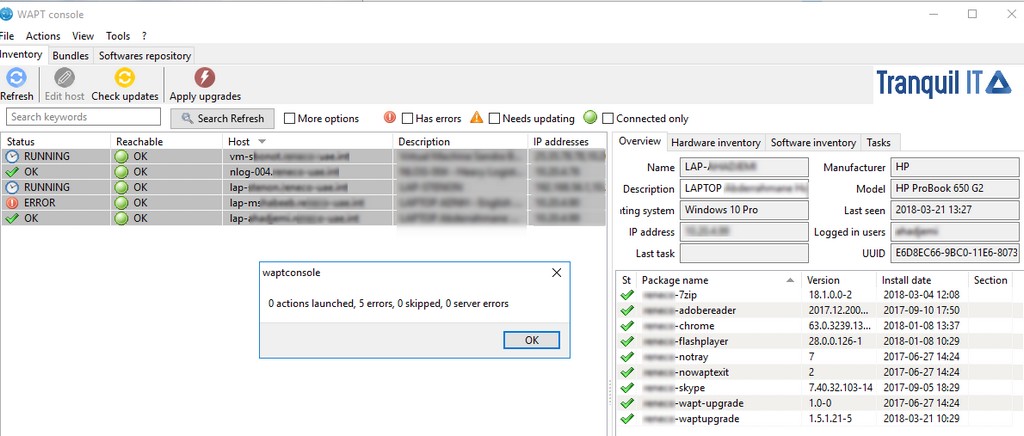This screenshot has height=436, width=1024.
Task: Click the Refresh toolbar icon
Action: point(16,78)
